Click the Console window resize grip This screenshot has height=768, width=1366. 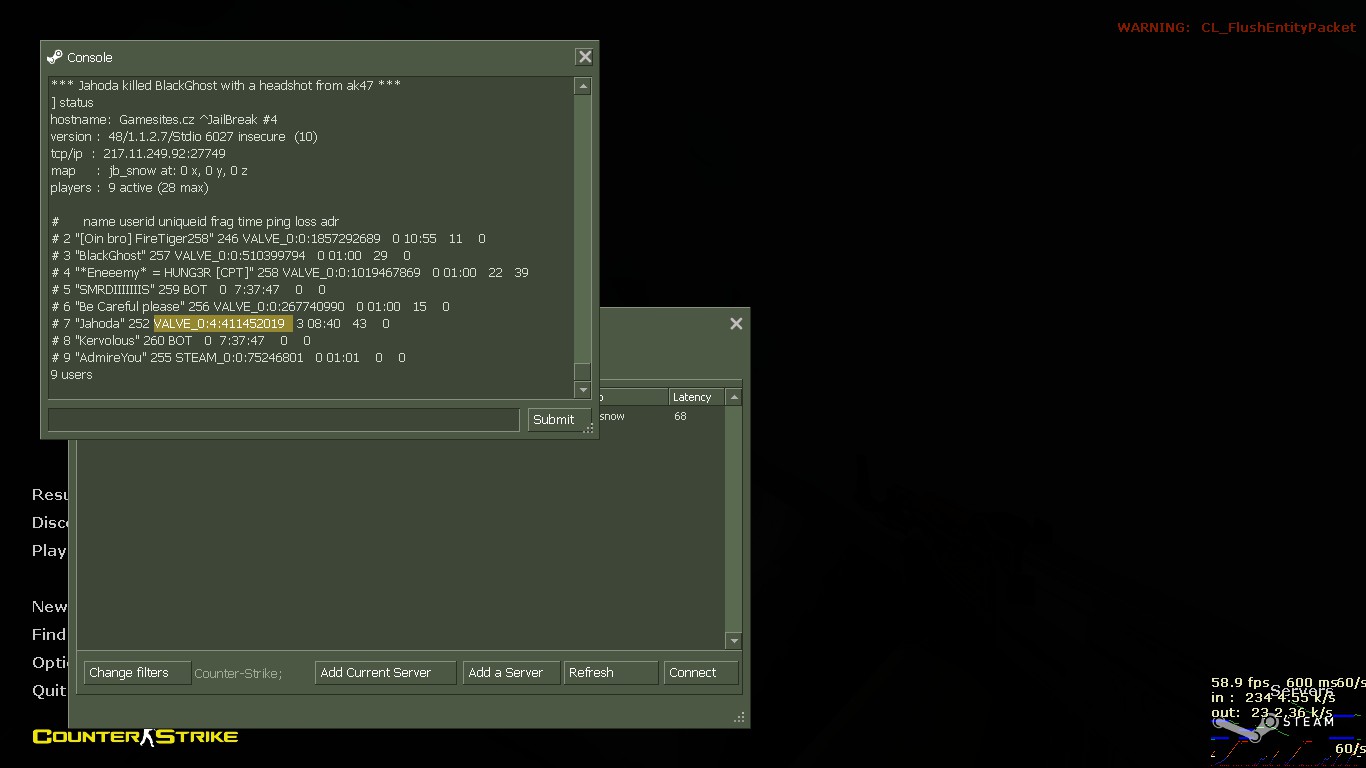point(589,428)
